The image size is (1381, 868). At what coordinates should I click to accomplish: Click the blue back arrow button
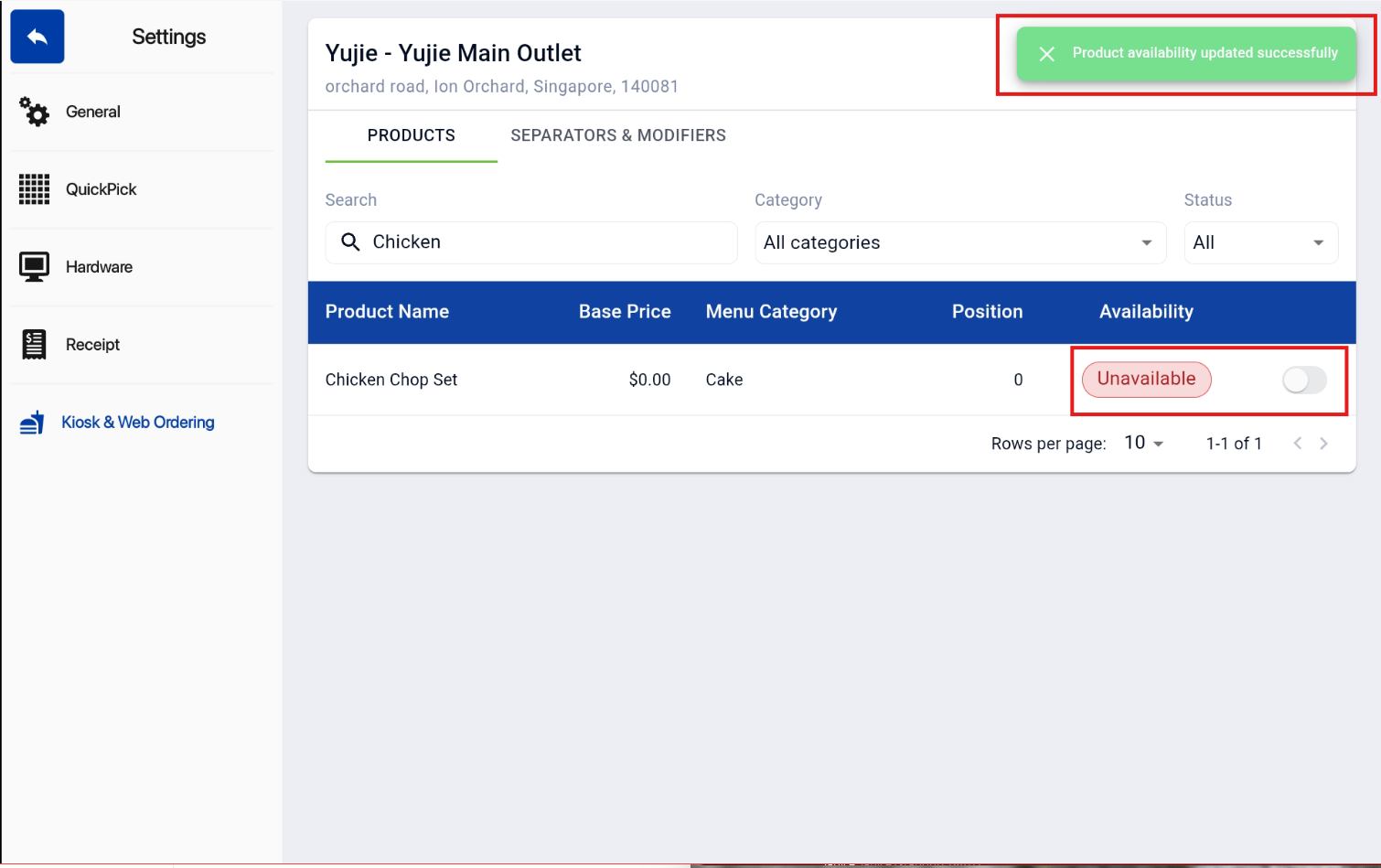(x=37, y=37)
